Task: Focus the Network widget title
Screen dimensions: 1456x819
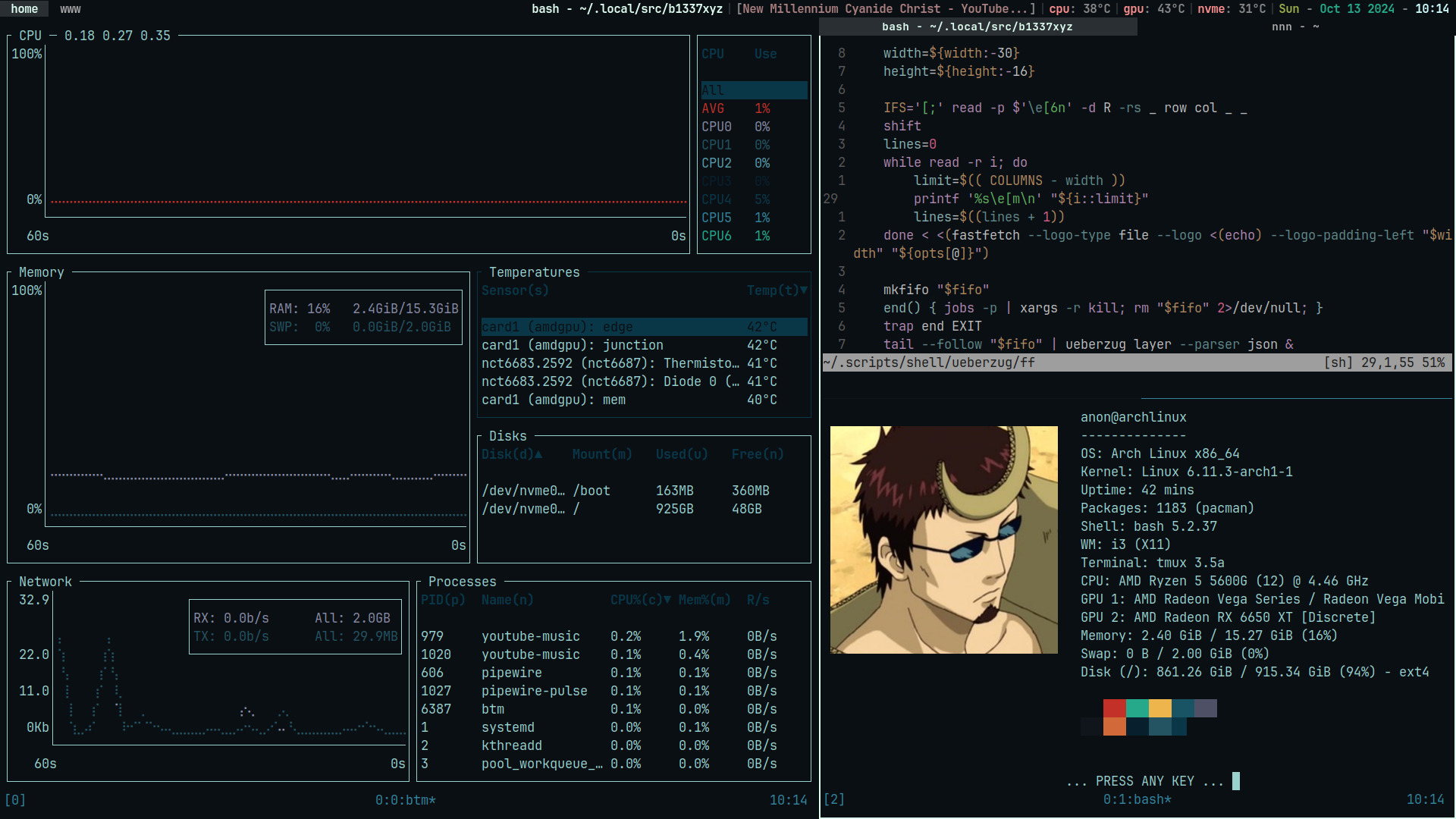Action: (x=45, y=582)
